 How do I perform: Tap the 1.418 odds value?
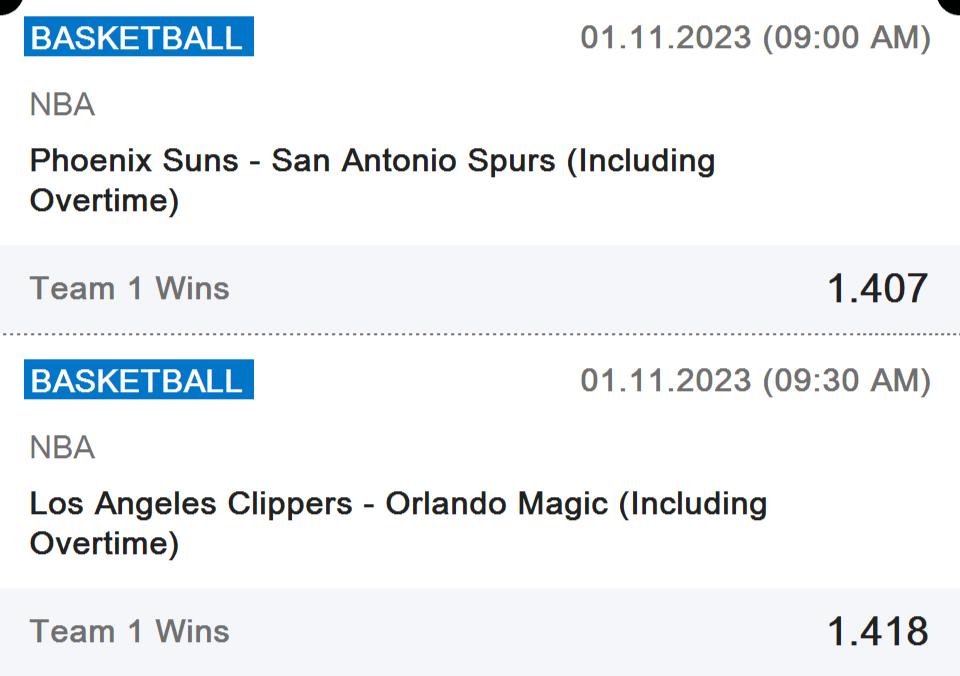877,632
